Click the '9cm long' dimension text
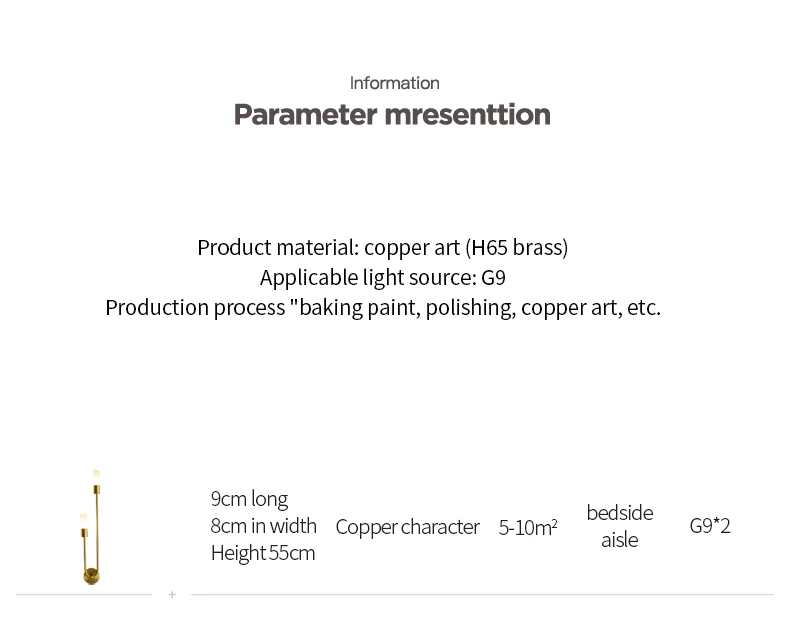Screen dimensions: 790x642 249,498
